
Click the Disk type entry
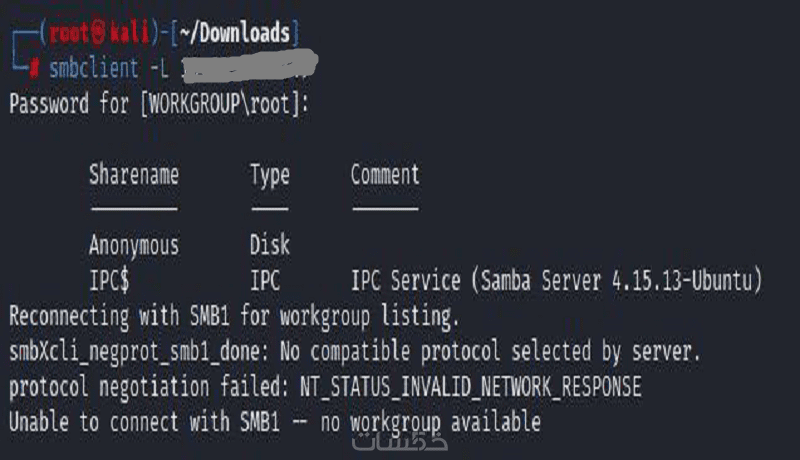(x=269, y=245)
